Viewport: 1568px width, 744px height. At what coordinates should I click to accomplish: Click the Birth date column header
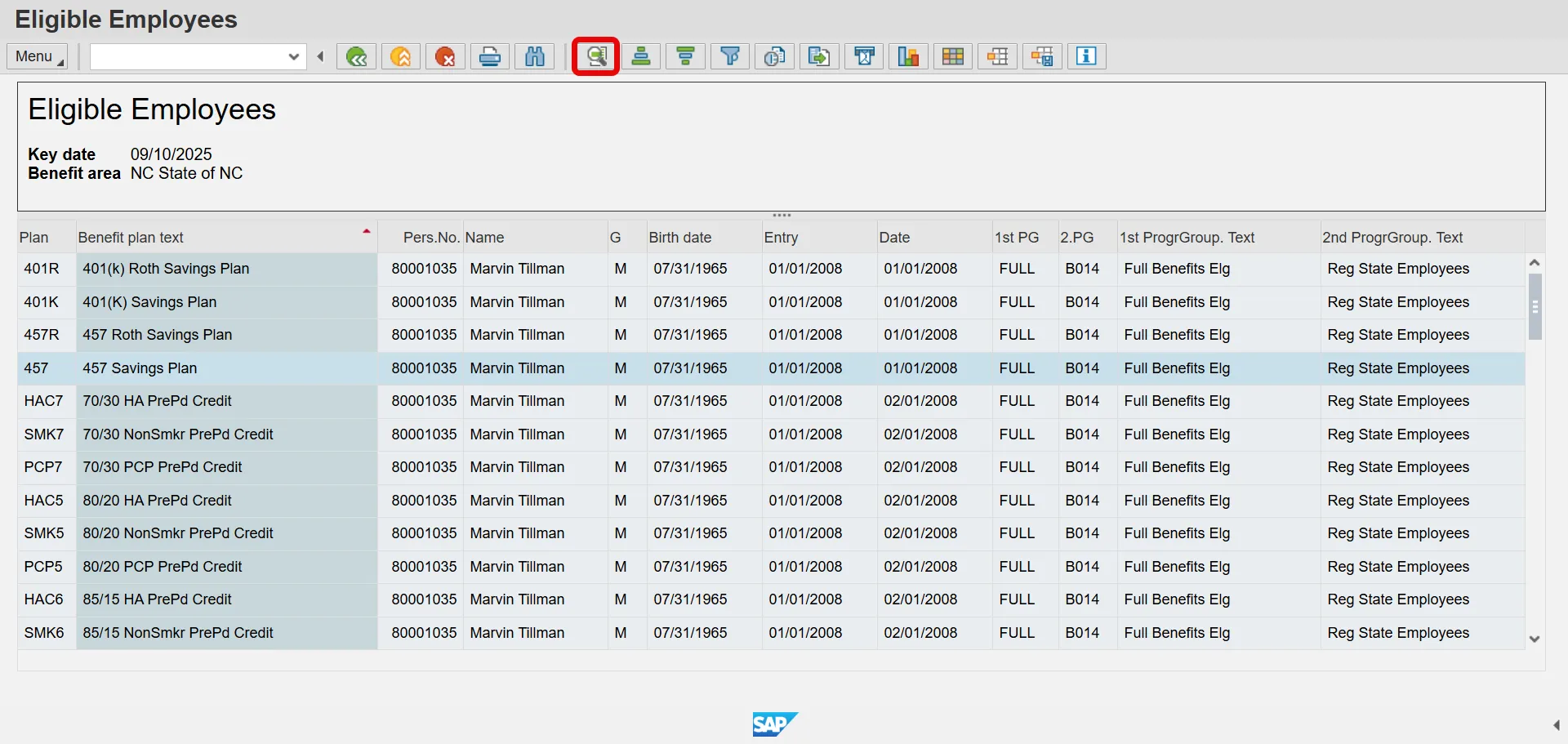click(x=679, y=238)
